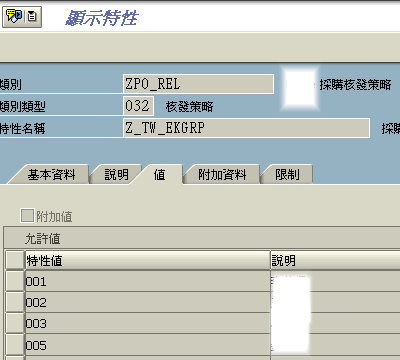Click the 特性值 cell 003

tap(147, 324)
